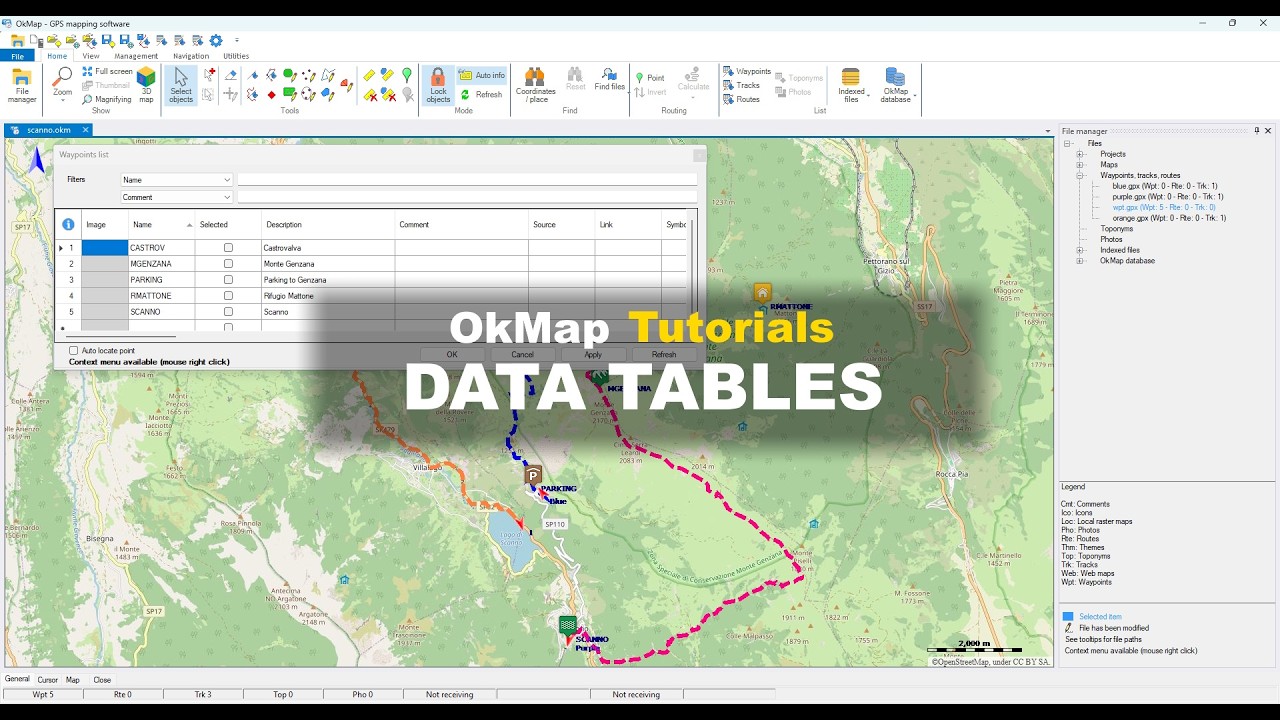Tick Selected checkbox for PARKING row
This screenshot has height=720, width=1280.
(x=228, y=280)
